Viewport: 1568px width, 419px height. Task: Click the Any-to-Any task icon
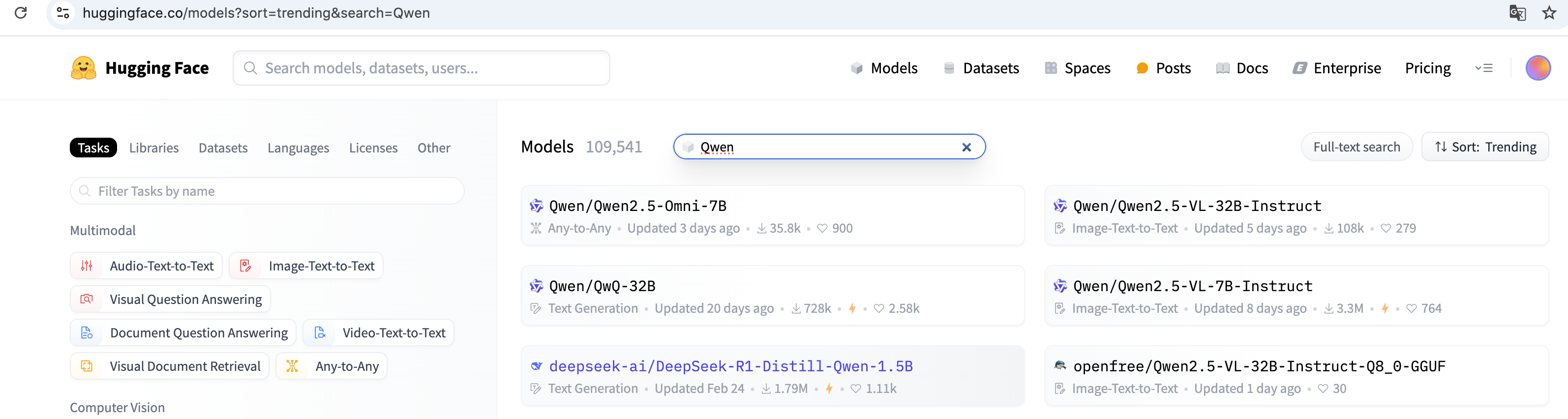click(x=292, y=366)
